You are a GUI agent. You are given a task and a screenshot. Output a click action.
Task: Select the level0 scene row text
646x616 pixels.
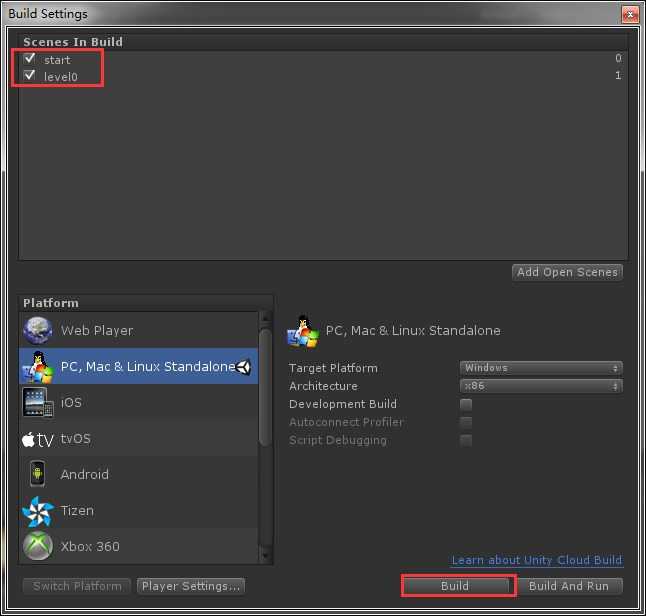coord(61,77)
